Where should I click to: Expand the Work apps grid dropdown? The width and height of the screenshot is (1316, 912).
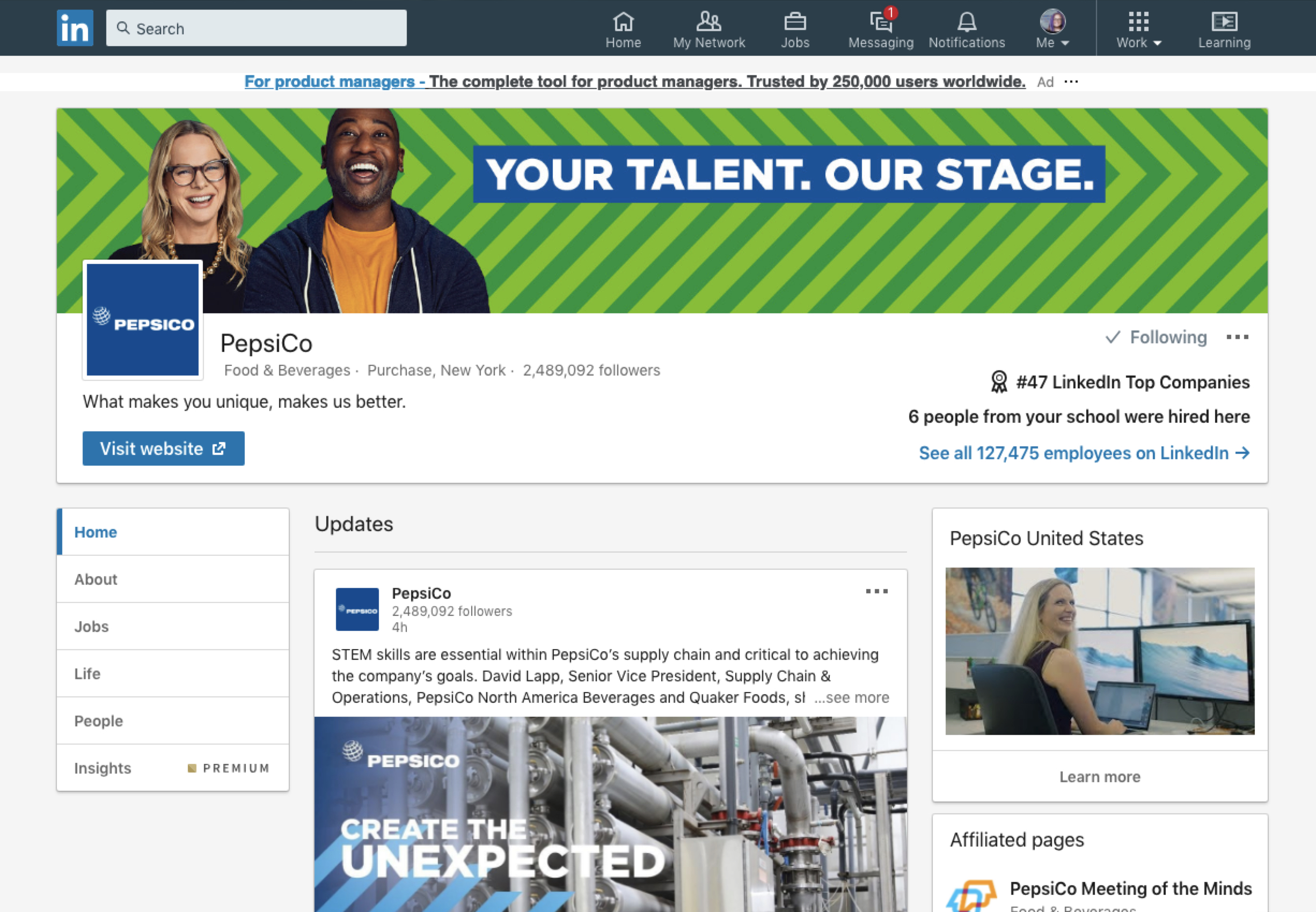tap(1138, 30)
